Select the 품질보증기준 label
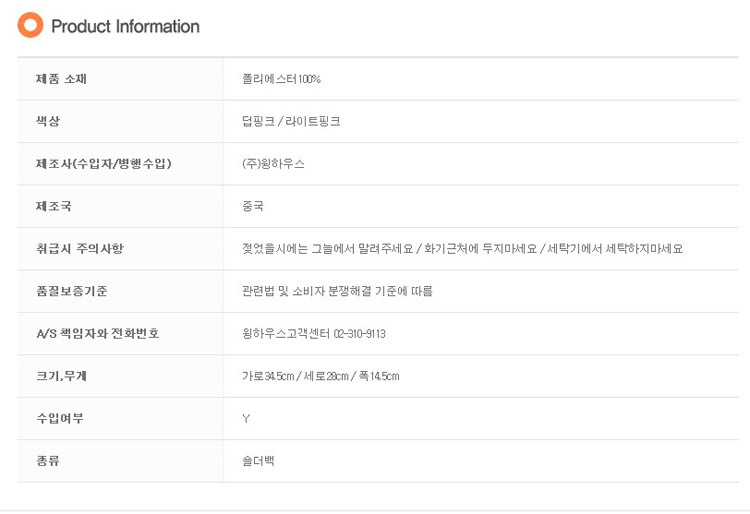Screen dimensions: 750x514 72,291
